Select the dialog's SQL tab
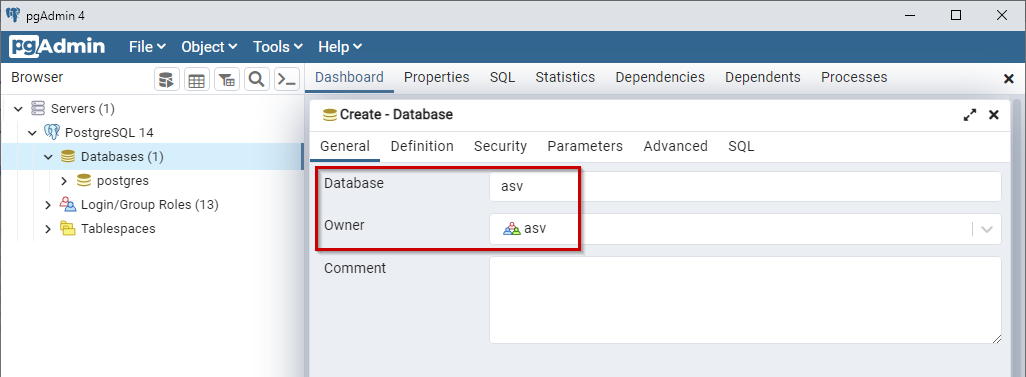 click(x=741, y=147)
